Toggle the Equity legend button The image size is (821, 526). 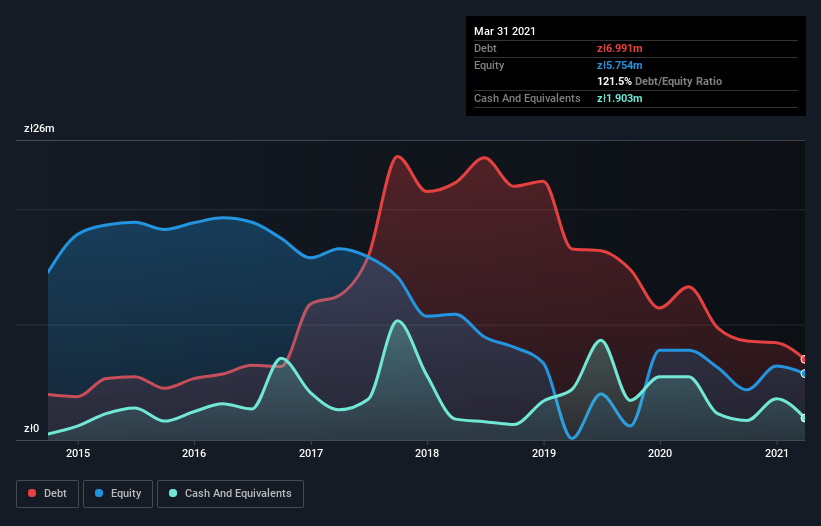click(x=118, y=494)
